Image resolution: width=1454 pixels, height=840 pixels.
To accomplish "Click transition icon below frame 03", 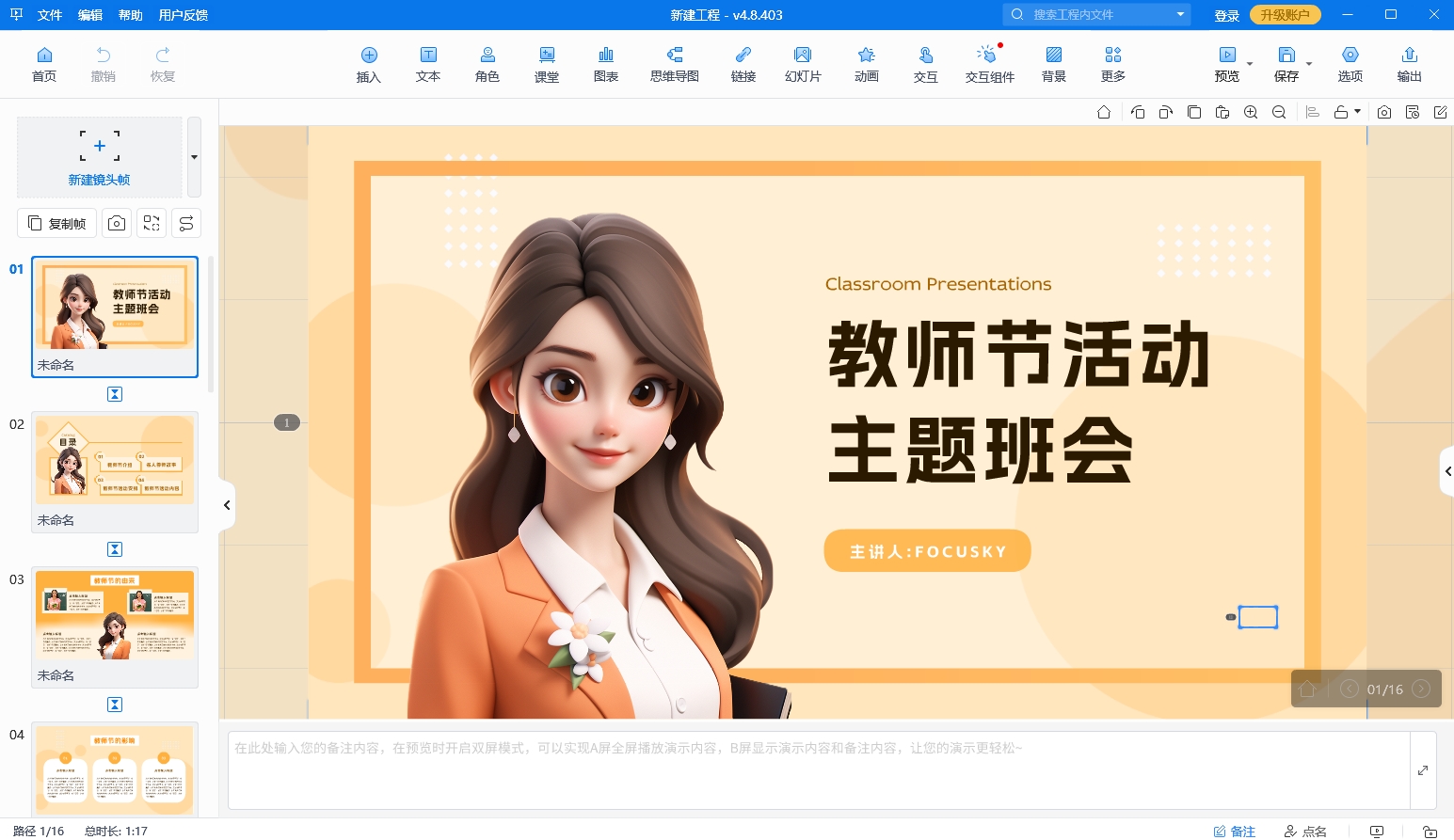I will [x=115, y=705].
